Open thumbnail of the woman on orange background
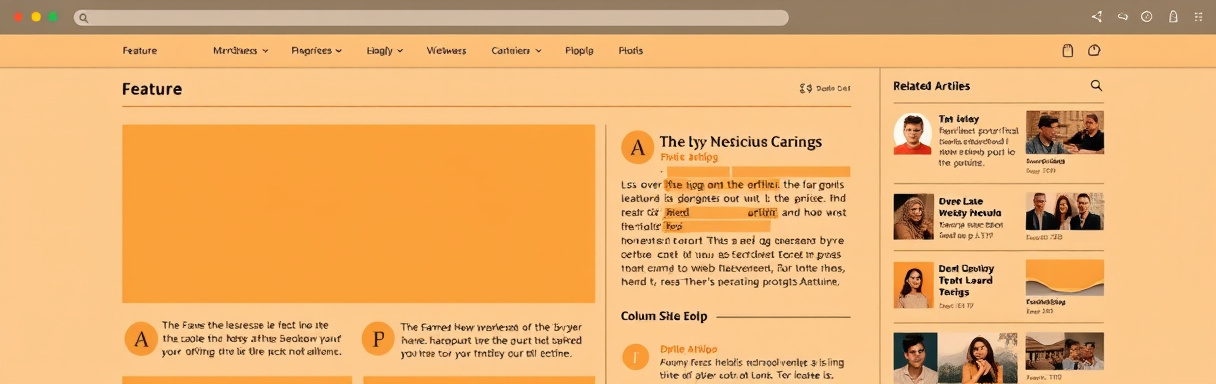The height and width of the screenshot is (384, 1216). 913,286
